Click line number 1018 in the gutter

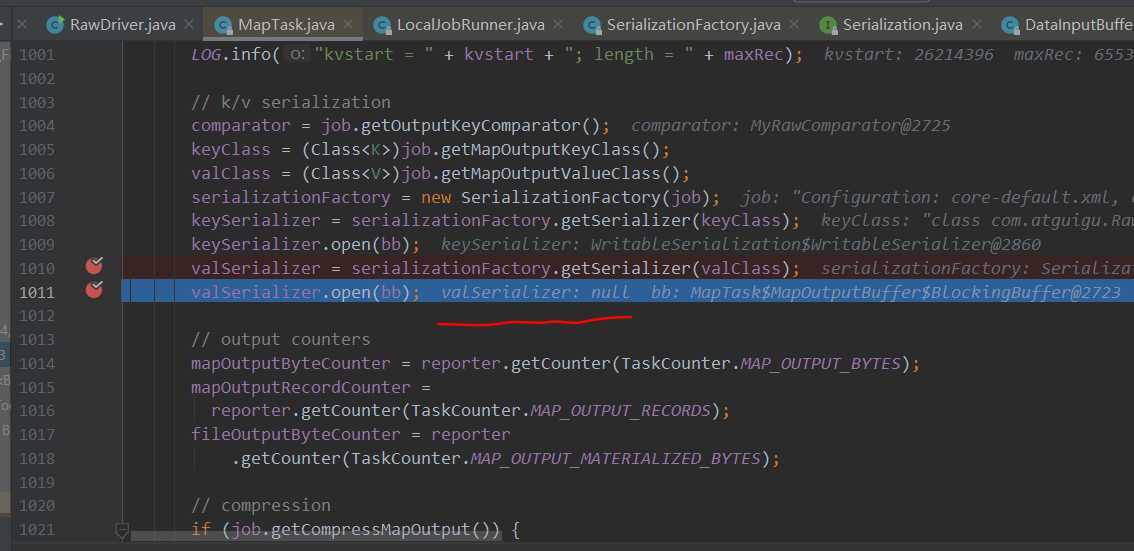(x=37, y=458)
